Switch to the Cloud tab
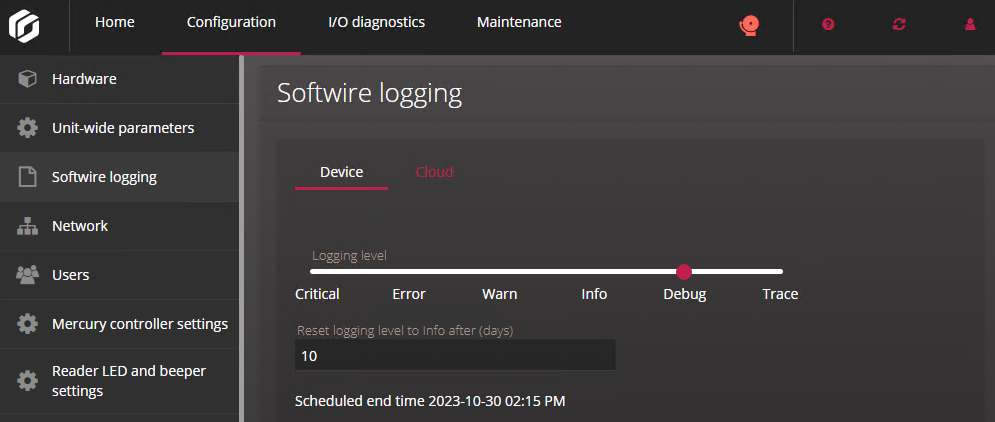Image resolution: width=995 pixels, height=422 pixels. 434,172
